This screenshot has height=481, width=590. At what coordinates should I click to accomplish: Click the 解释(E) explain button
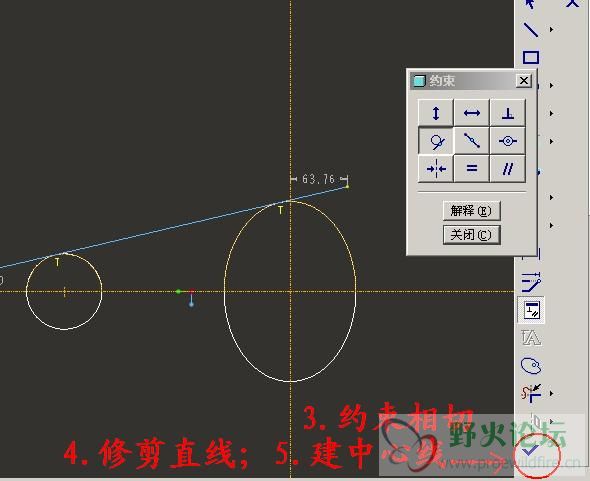click(x=471, y=211)
